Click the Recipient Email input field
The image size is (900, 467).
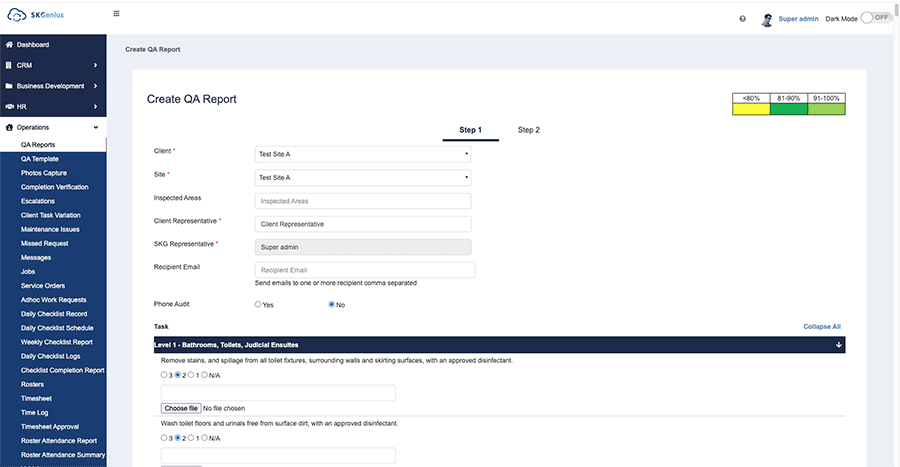(x=365, y=270)
